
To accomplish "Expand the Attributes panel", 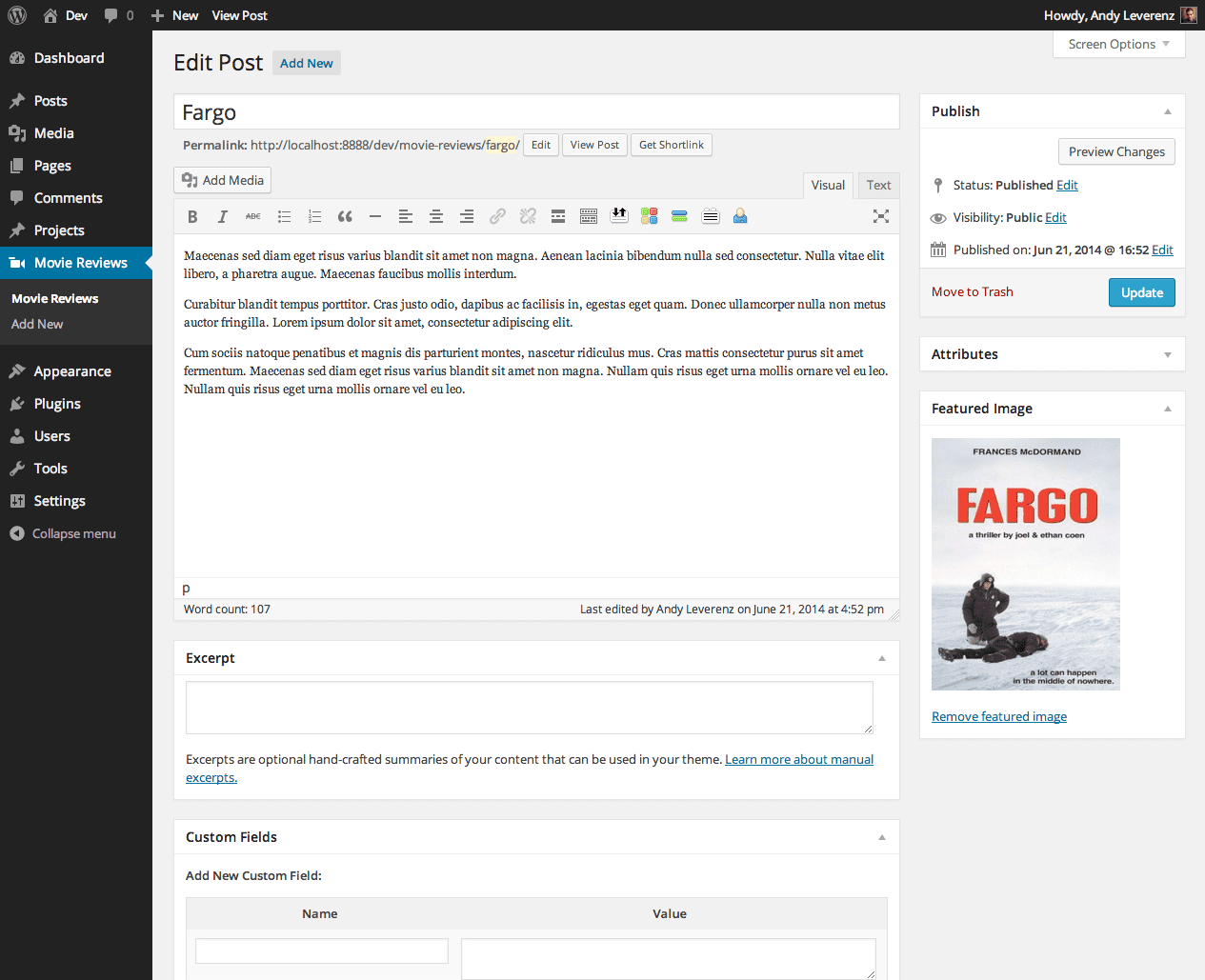I will tap(1168, 354).
